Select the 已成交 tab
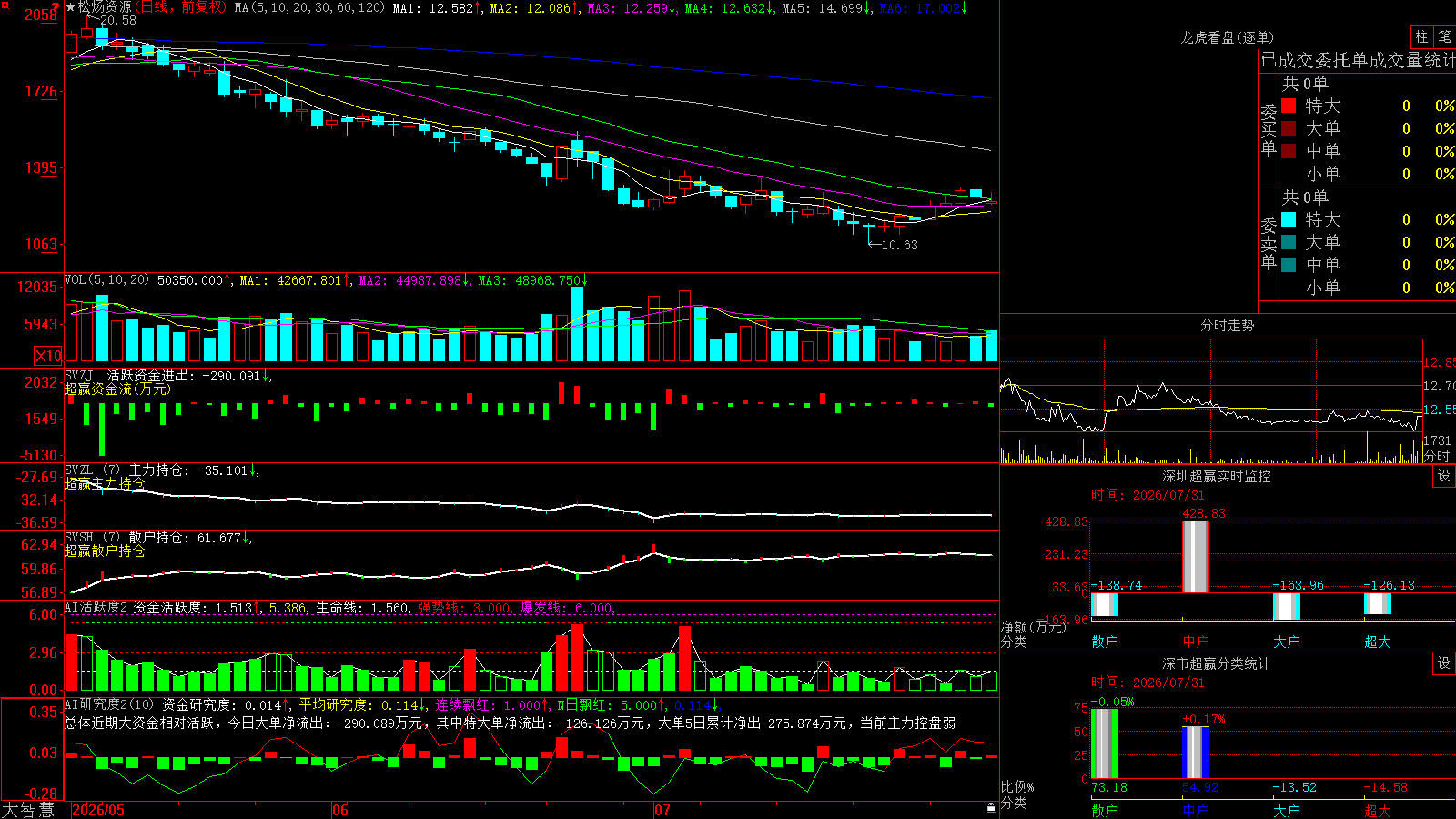 [1288, 60]
